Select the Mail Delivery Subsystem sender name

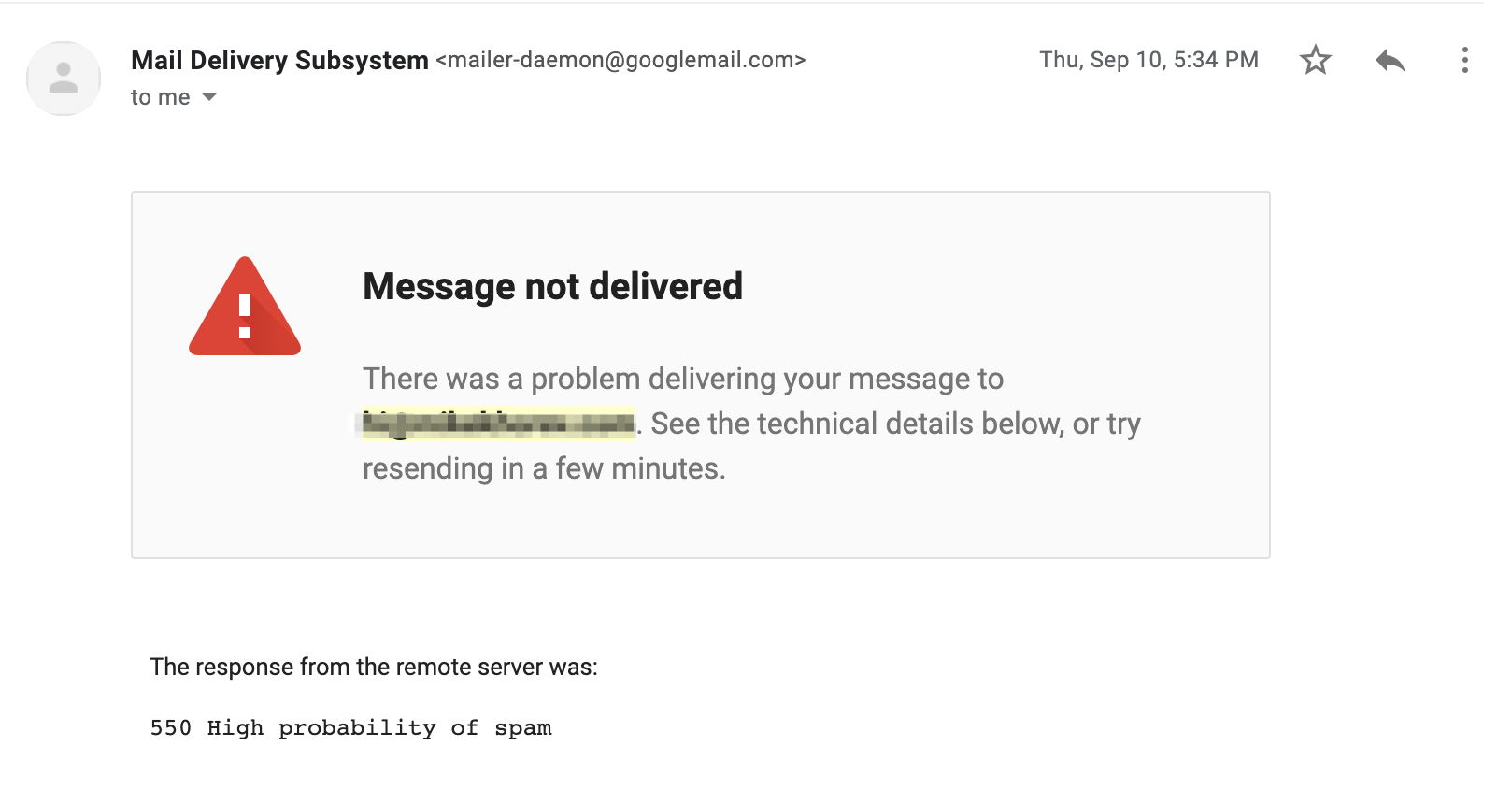[x=279, y=60]
